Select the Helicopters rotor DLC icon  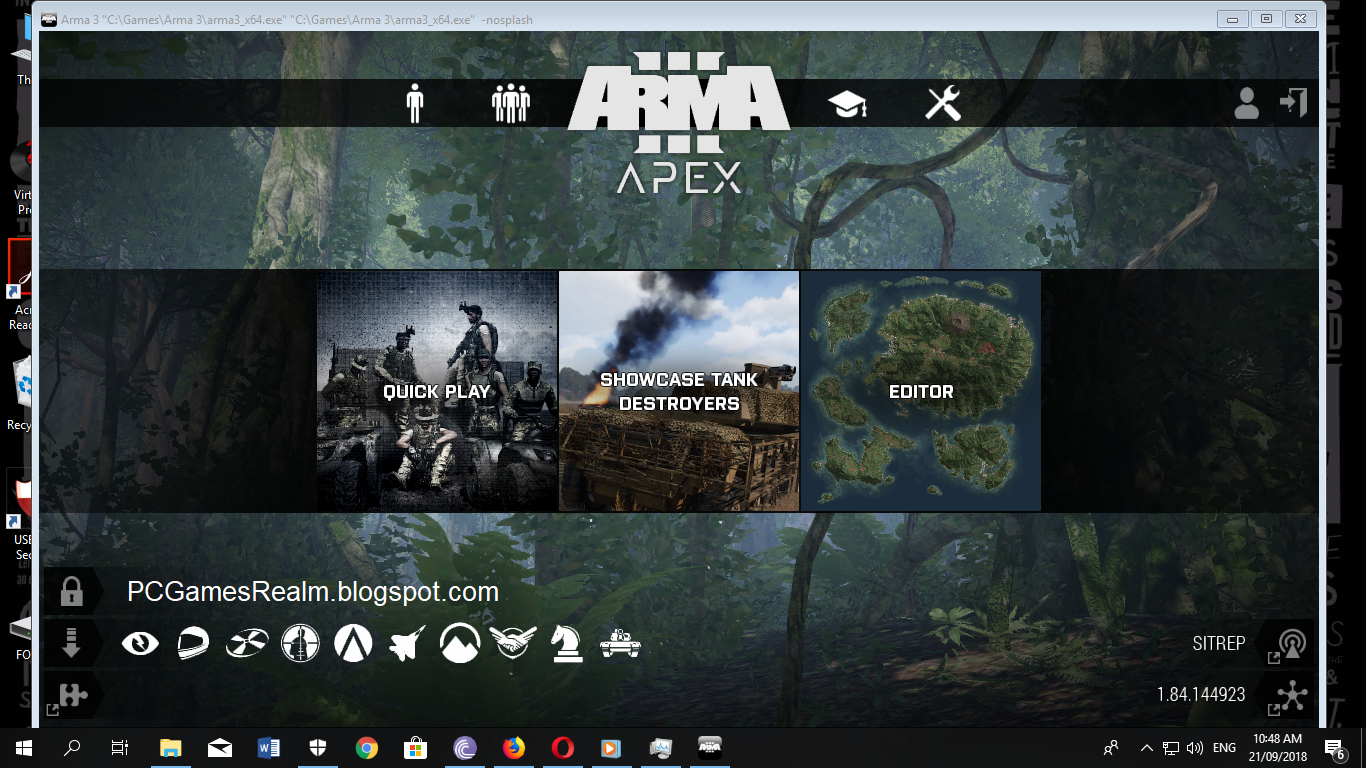point(247,643)
